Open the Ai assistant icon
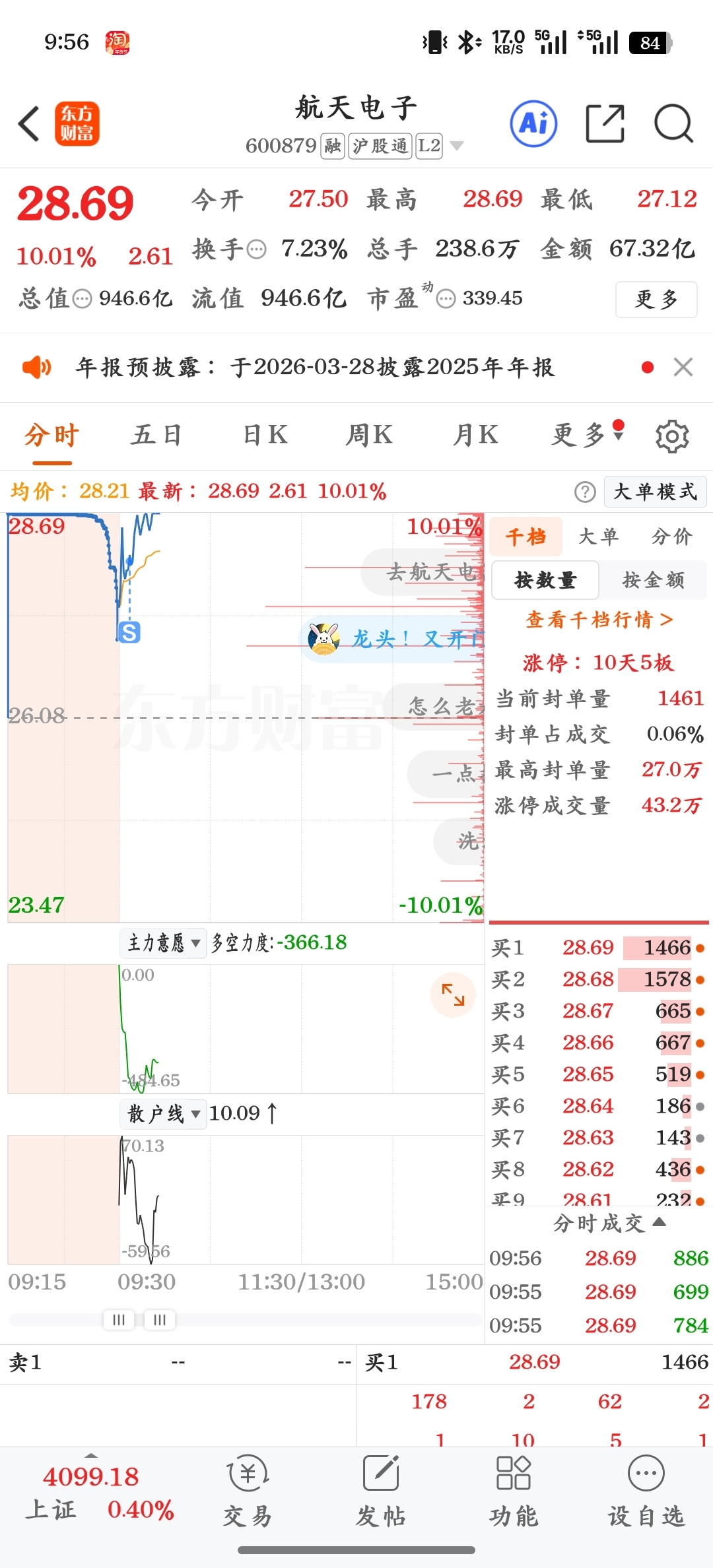 click(534, 123)
